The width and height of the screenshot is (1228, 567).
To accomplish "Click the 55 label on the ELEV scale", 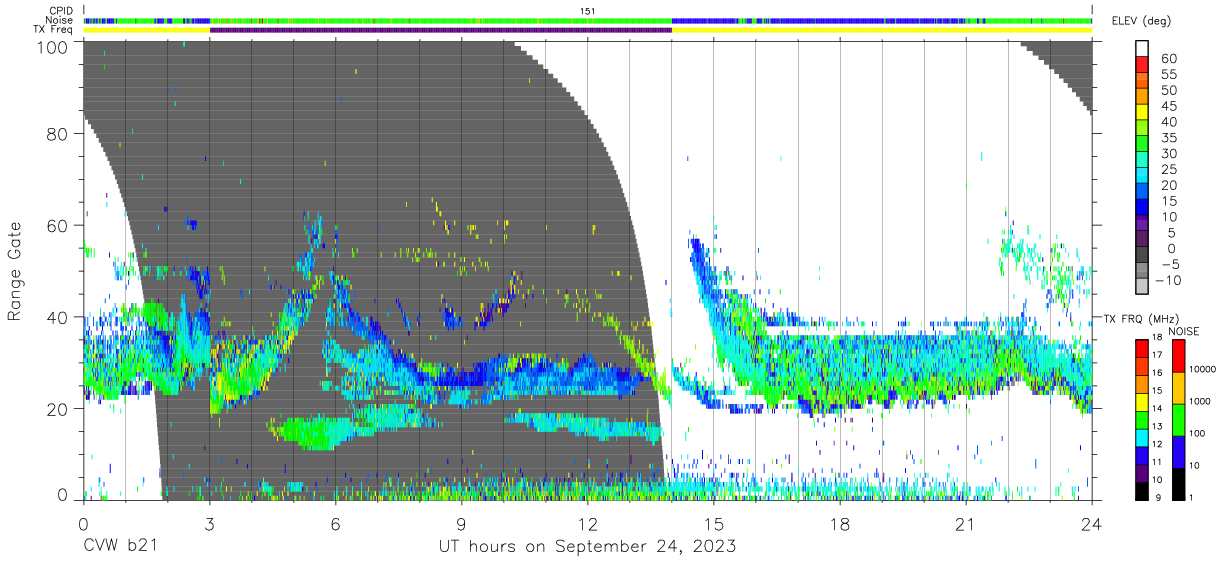I will (1168, 74).
